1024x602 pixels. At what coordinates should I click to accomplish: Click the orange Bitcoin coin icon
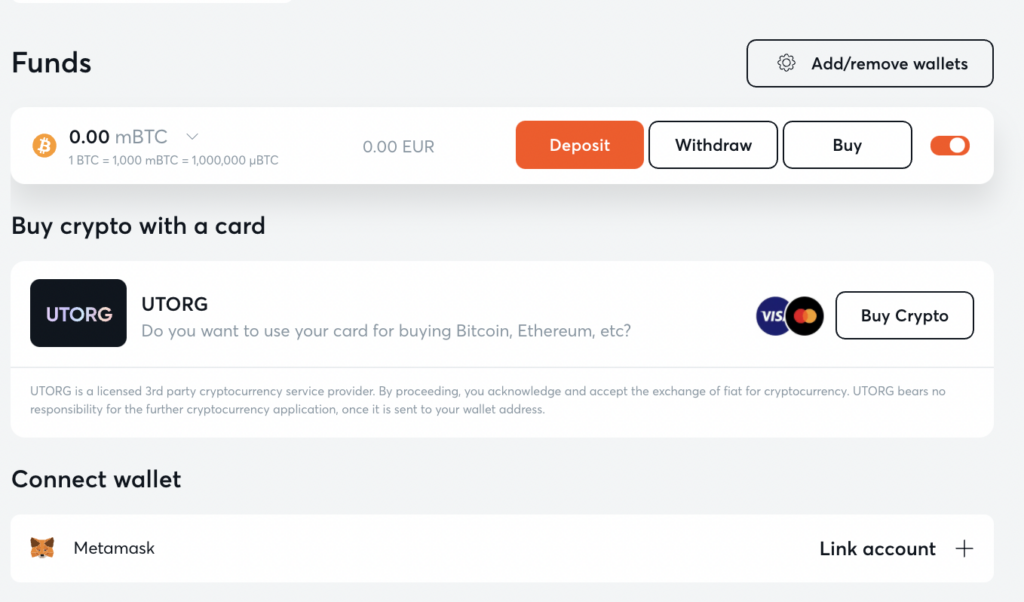click(44, 145)
